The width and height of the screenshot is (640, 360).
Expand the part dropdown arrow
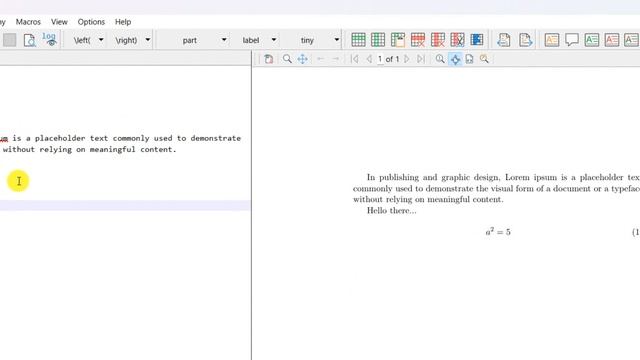tap(224, 40)
